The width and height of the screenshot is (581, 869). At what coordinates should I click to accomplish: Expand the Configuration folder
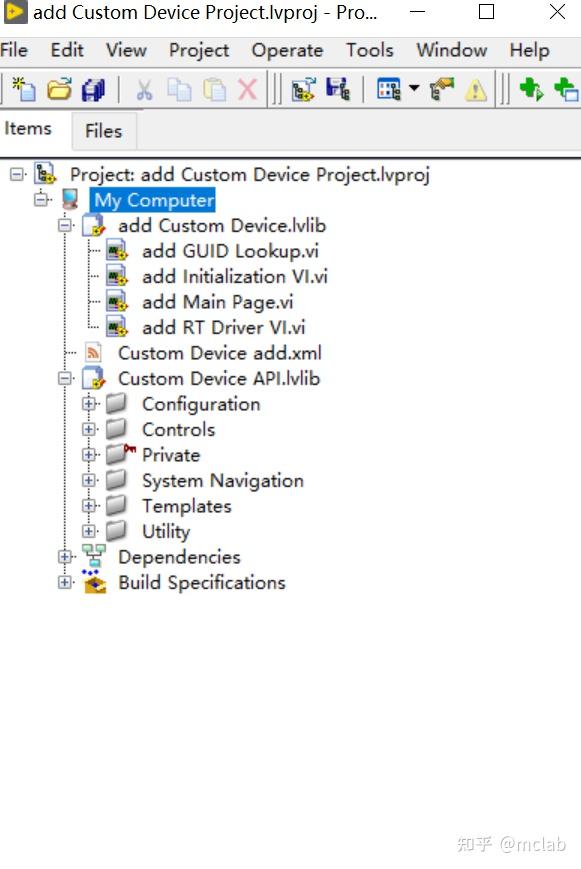coord(90,404)
